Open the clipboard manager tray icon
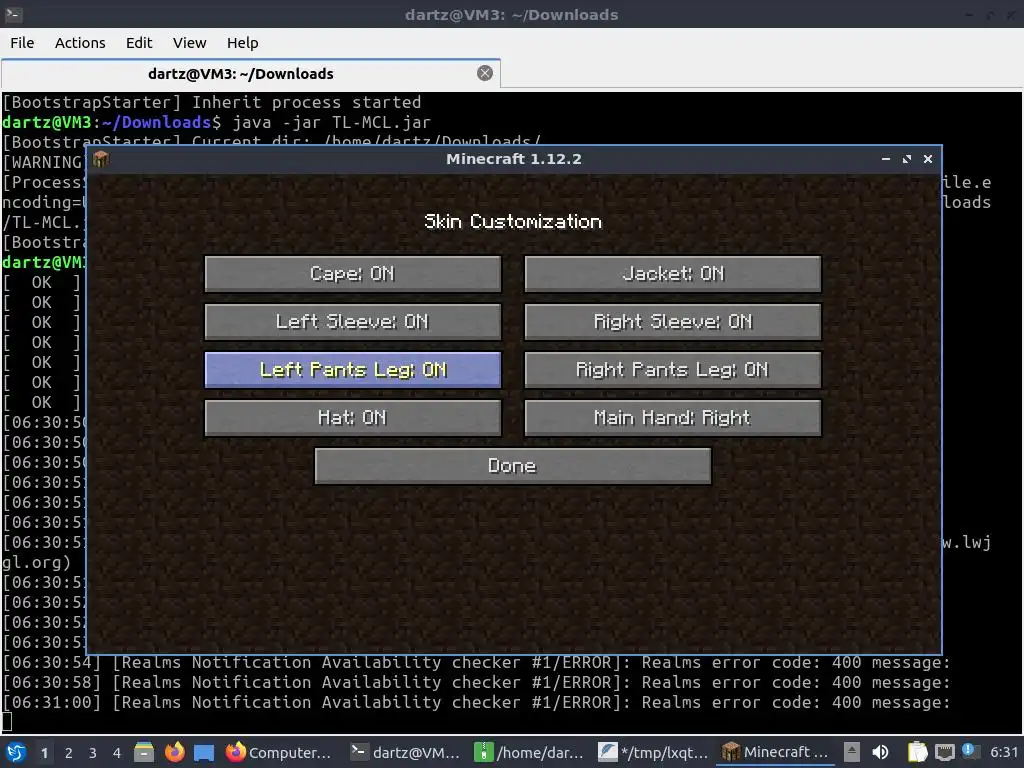 918,752
